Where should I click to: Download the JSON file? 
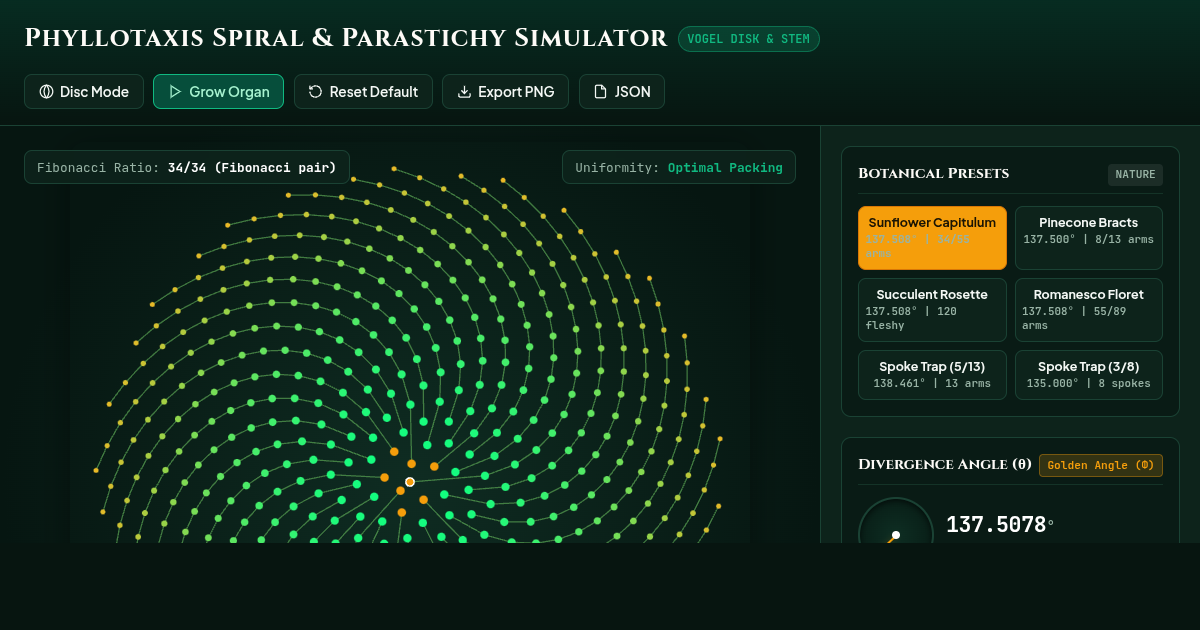click(622, 92)
